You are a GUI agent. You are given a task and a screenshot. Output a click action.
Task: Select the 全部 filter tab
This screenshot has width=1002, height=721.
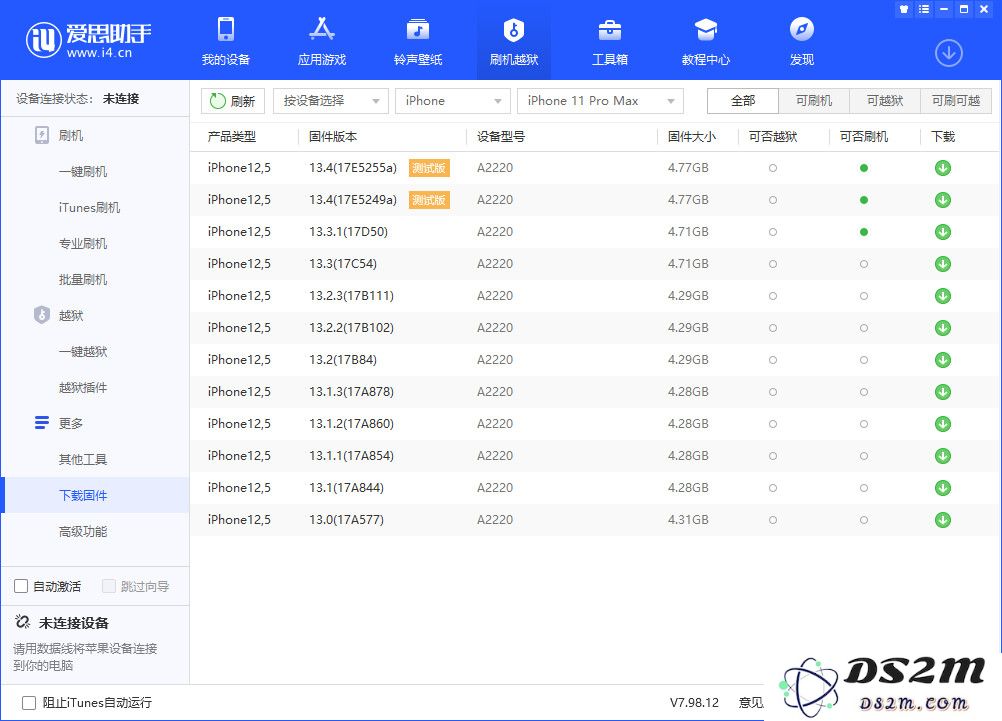click(x=743, y=101)
